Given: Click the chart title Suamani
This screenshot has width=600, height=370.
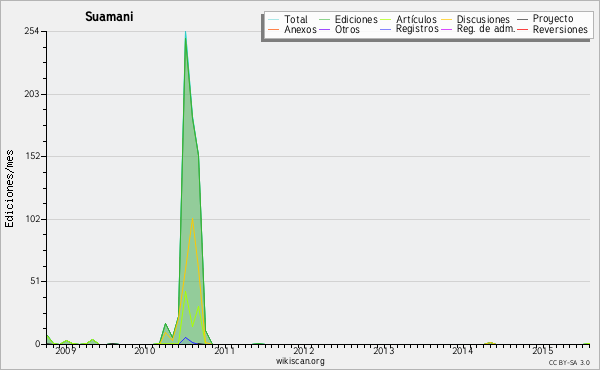Looking at the screenshot, I should [109, 16].
